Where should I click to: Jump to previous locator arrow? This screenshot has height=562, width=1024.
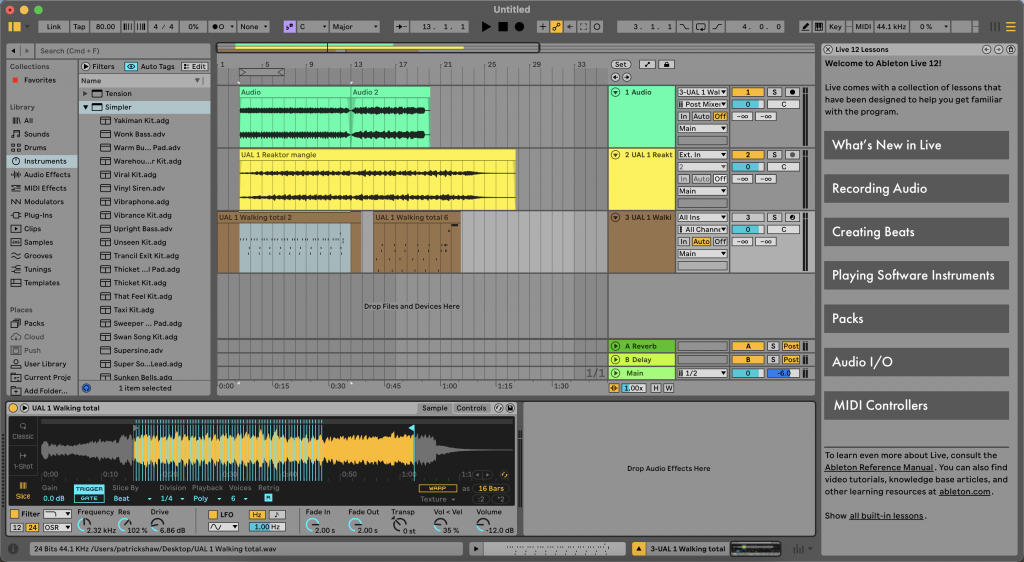point(615,77)
